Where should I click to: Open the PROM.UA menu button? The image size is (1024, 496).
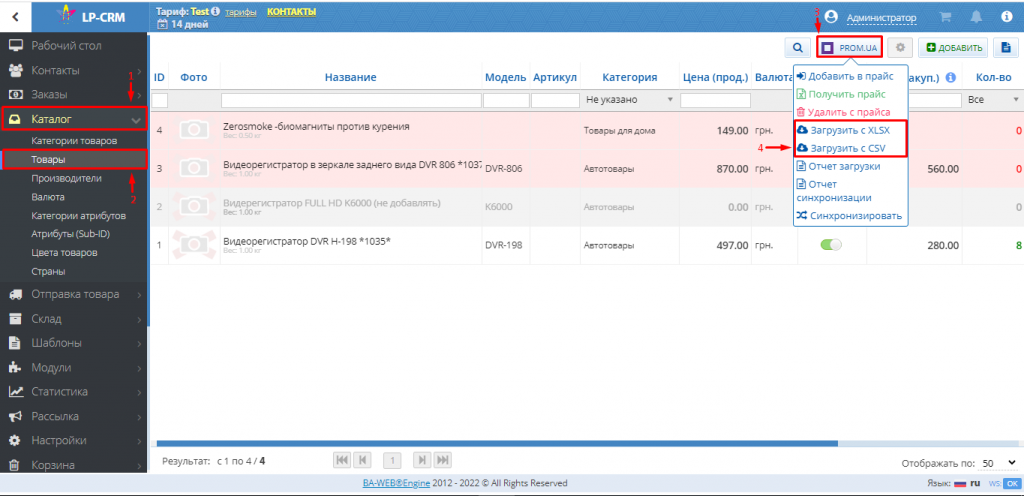[x=850, y=48]
